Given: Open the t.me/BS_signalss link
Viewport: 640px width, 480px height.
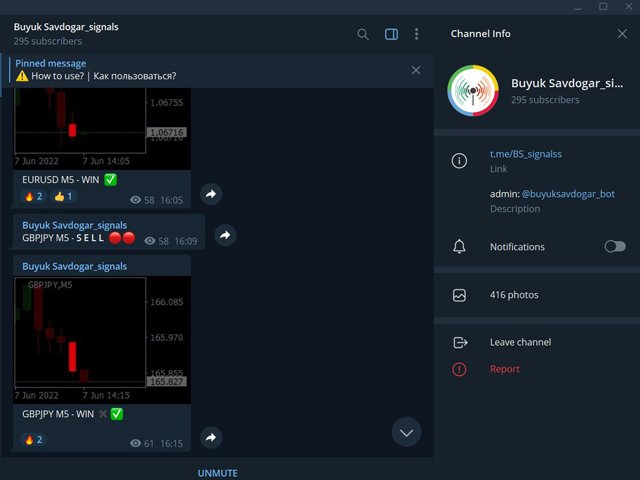Looking at the screenshot, I should click(x=525, y=154).
